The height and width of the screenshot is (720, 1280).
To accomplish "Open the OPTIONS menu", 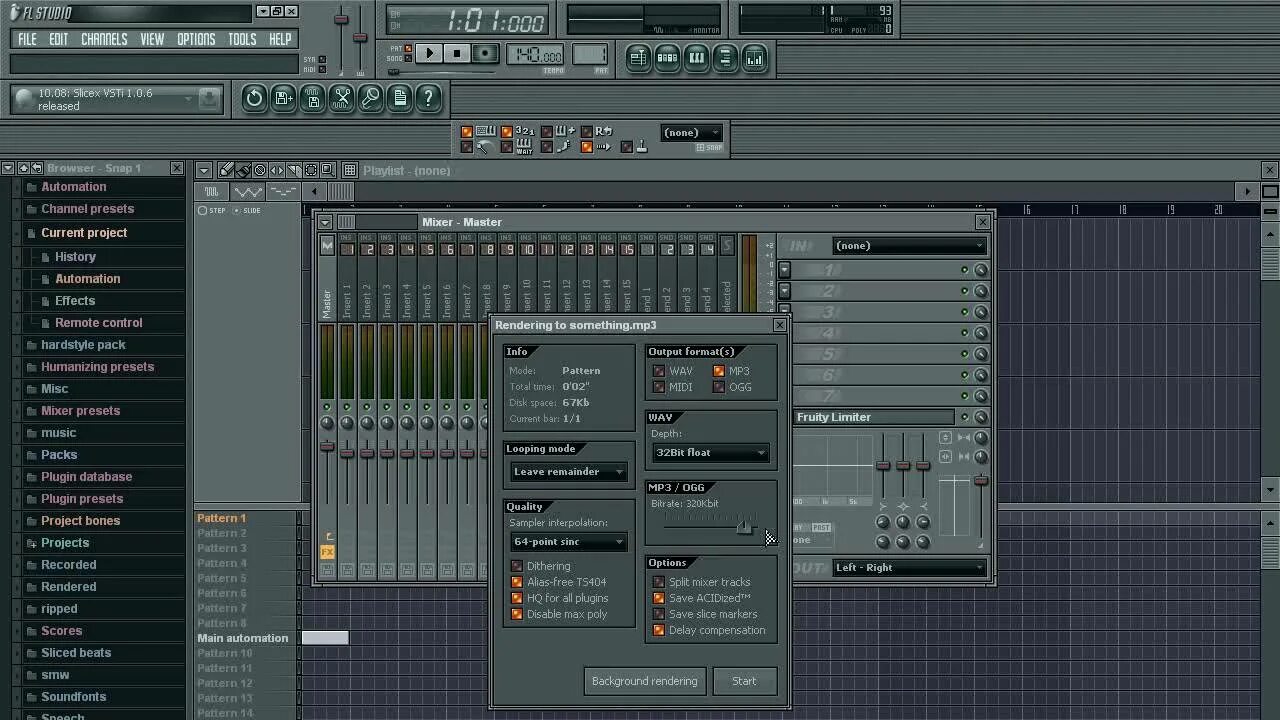I will 196,39.
